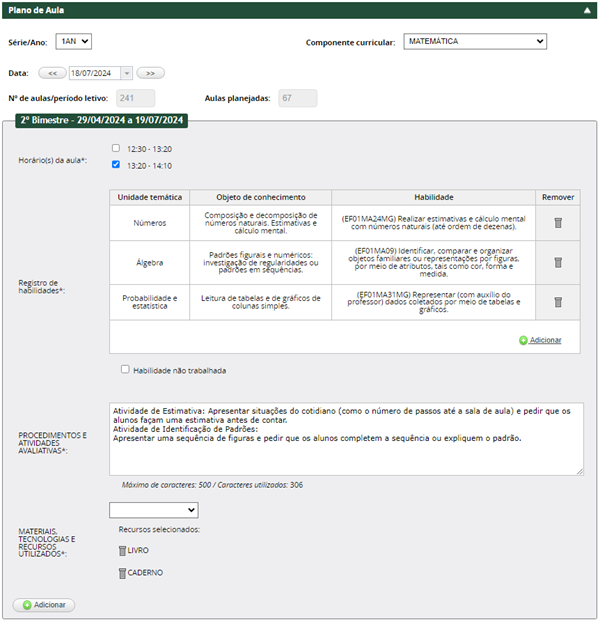Uncheck the 13:20 - 14:10 class time
This screenshot has width=600, height=622.
pos(116,165)
